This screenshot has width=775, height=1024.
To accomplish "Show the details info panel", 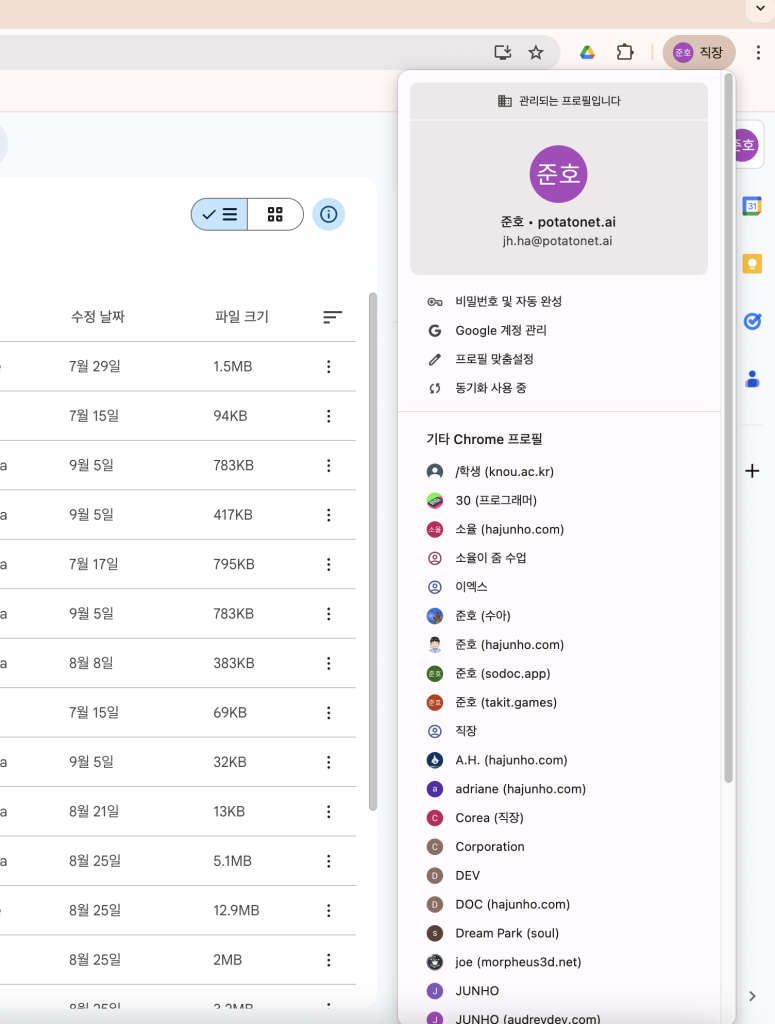I will click(x=329, y=214).
